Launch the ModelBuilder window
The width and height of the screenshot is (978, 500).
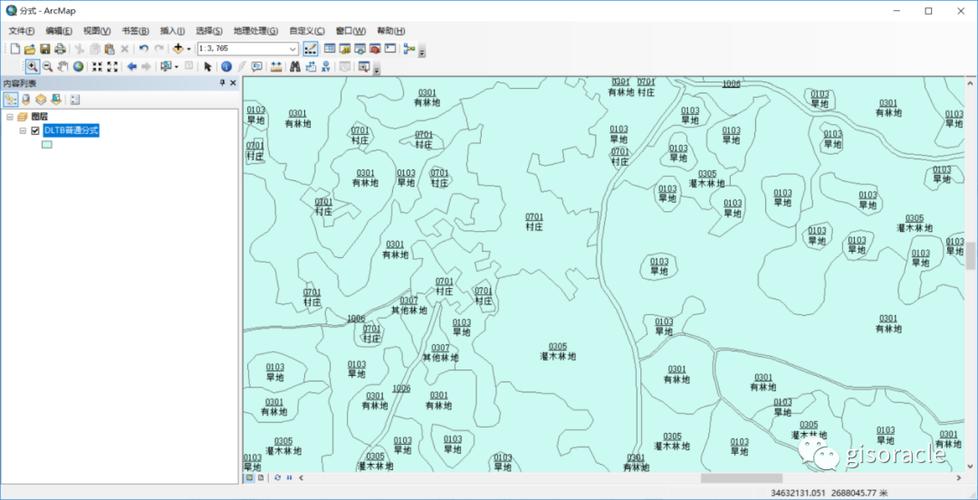[409, 49]
